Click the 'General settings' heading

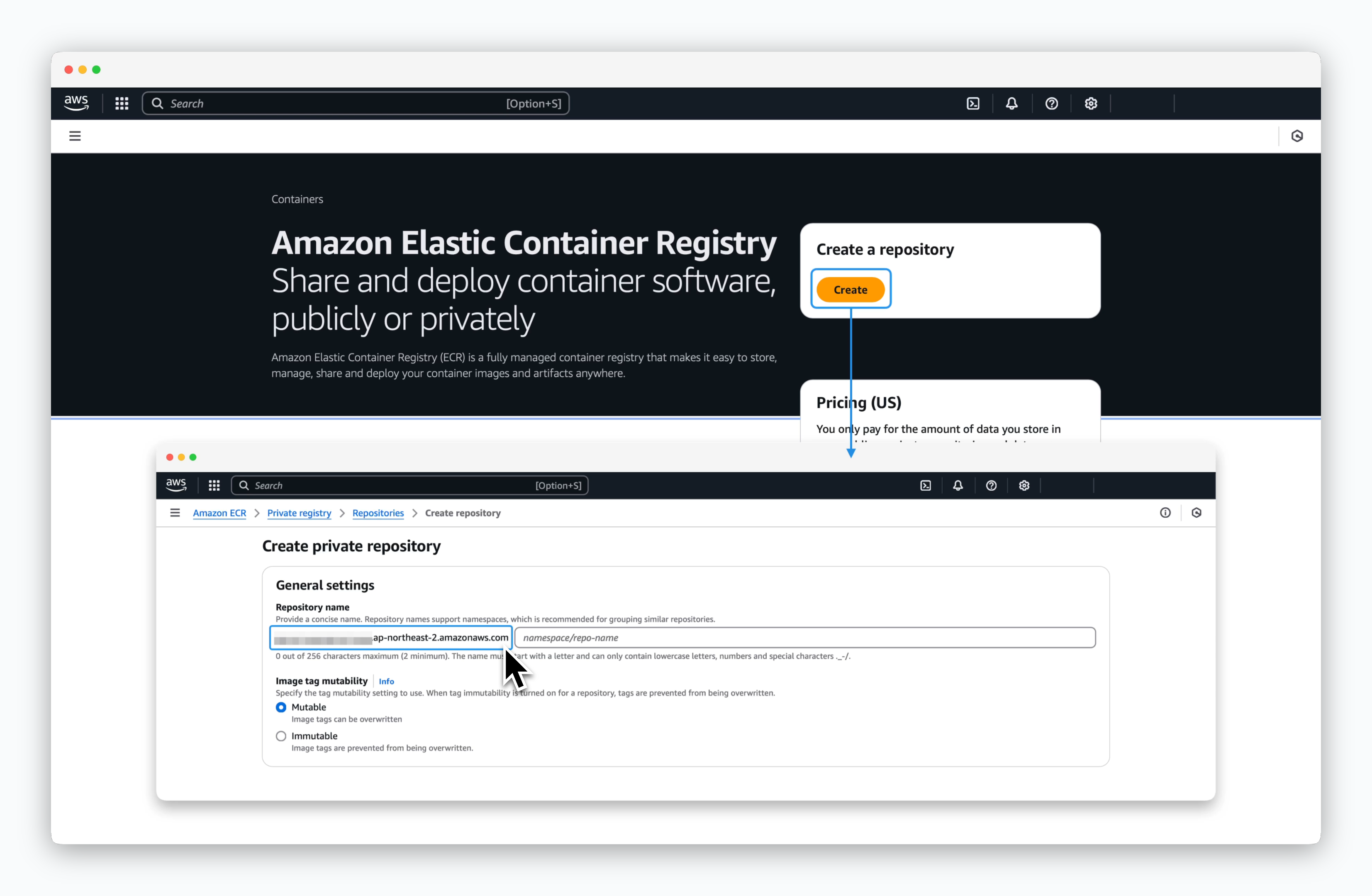(325, 585)
